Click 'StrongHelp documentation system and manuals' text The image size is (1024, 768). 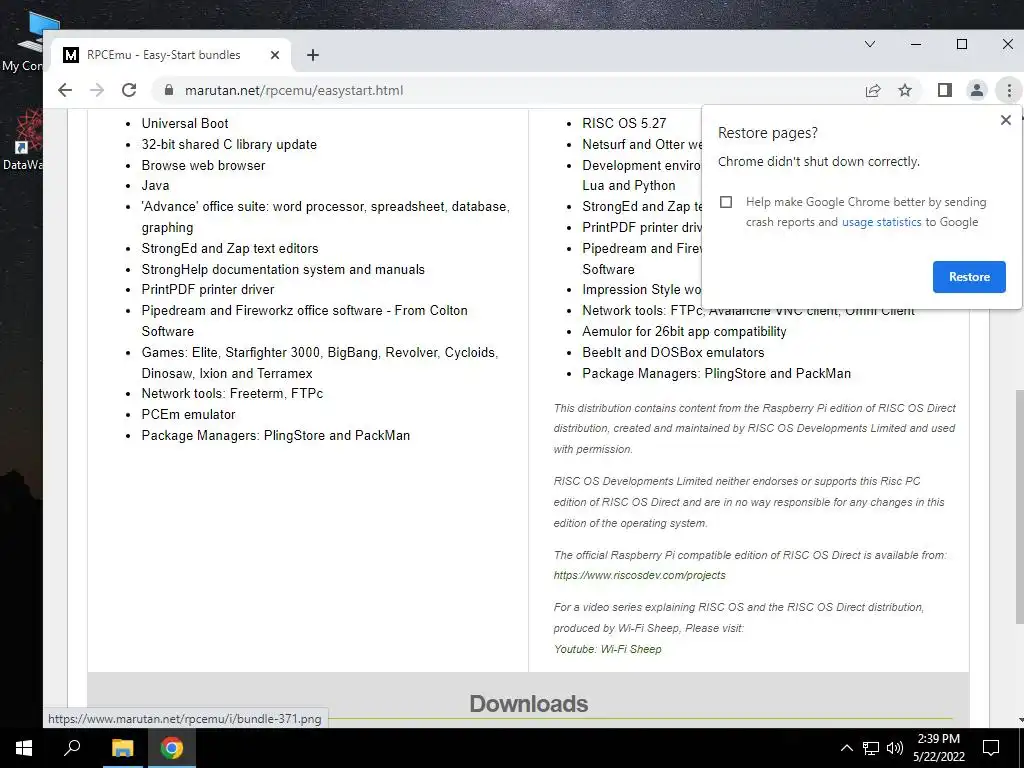click(x=283, y=269)
